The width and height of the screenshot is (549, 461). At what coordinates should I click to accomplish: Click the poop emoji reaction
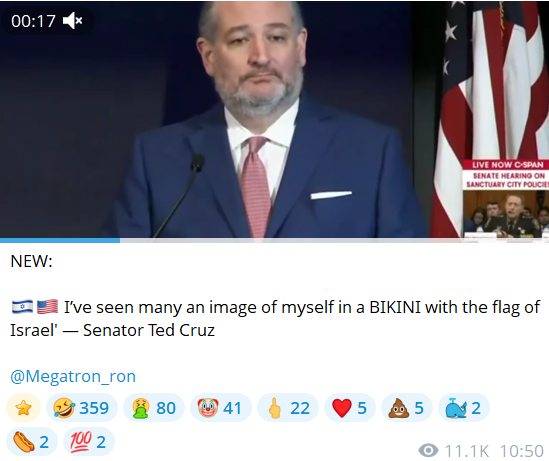tap(406, 407)
